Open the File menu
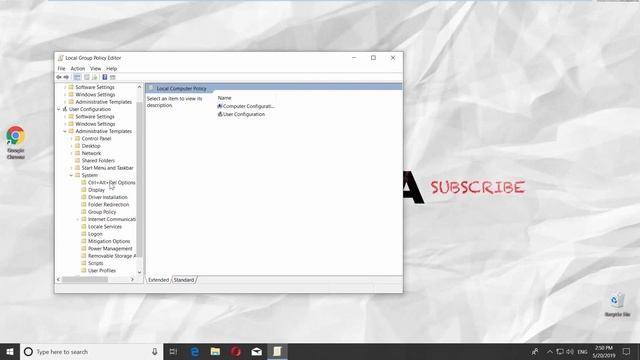This screenshot has height=360, width=640. pyautogui.click(x=61, y=69)
